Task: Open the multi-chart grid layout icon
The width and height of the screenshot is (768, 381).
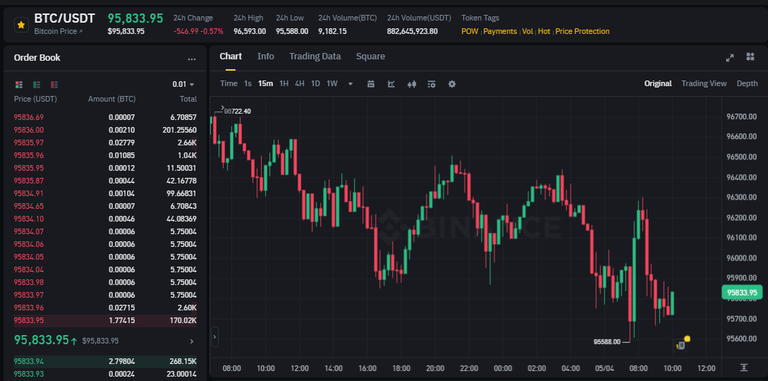Action: pos(750,57)
